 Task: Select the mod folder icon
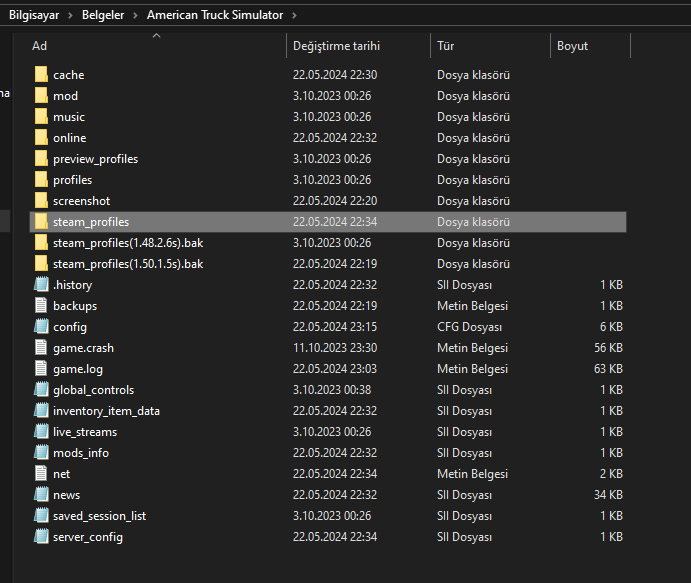(x=41, y=96)
